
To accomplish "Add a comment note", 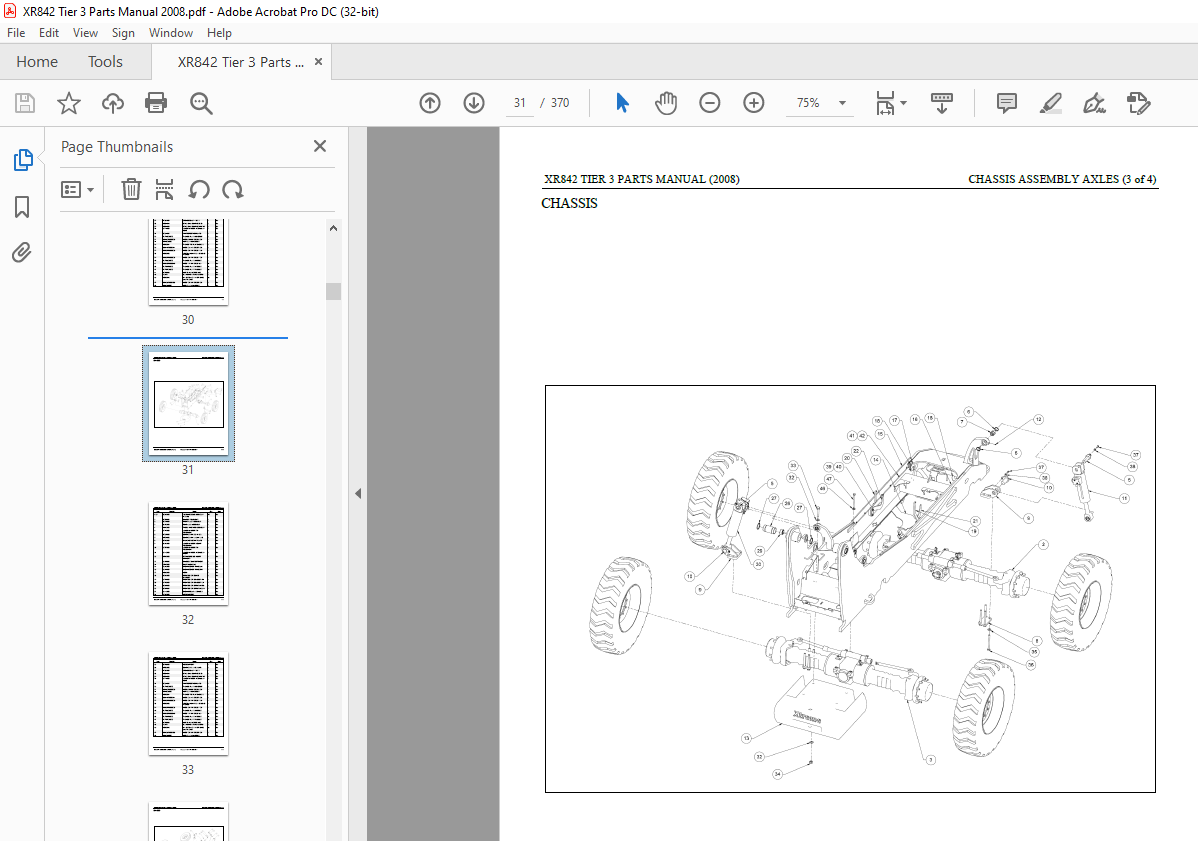I will (x=1007, y=103).
